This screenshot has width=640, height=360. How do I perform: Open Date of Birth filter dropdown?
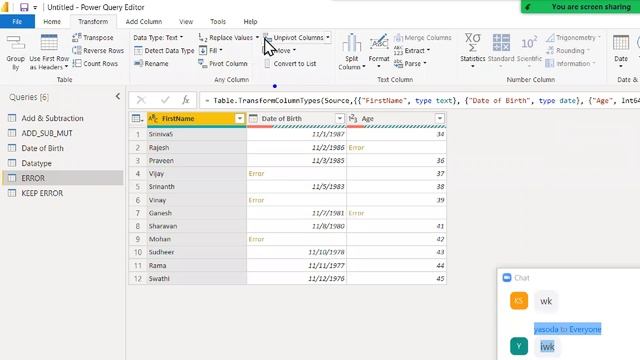click(x=340, y=118)
